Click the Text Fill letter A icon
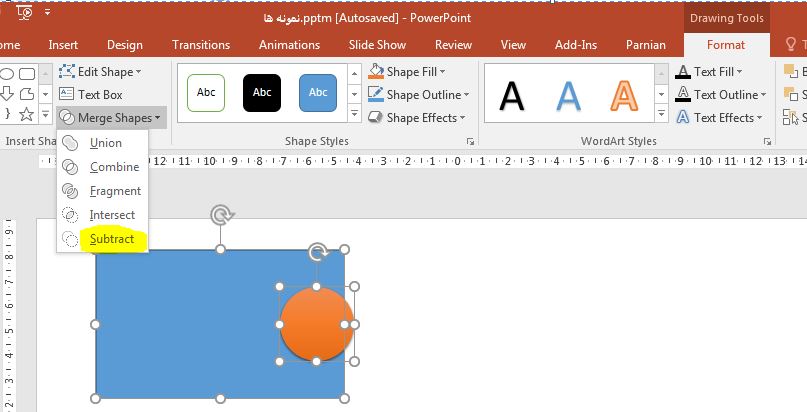 [x=682, y=71]
